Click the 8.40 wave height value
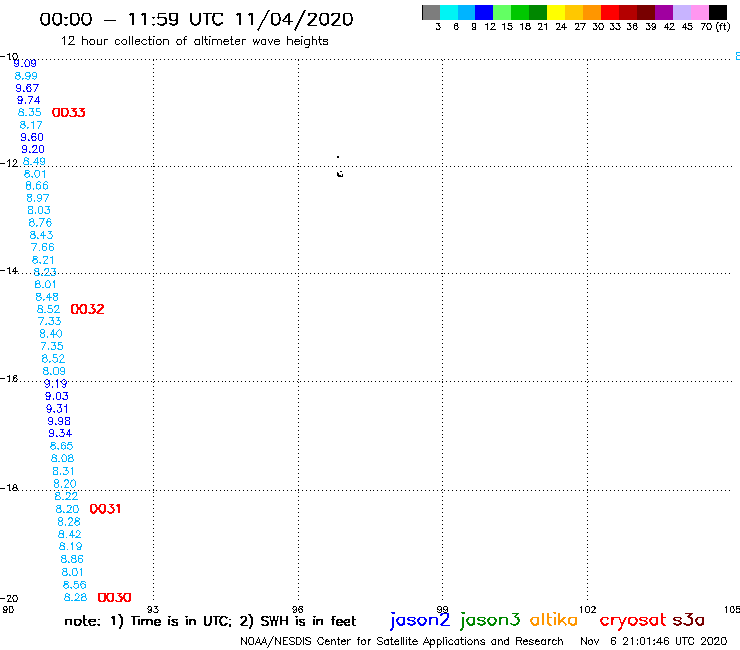This screenshot has height=650, width=740. [51, 334]
